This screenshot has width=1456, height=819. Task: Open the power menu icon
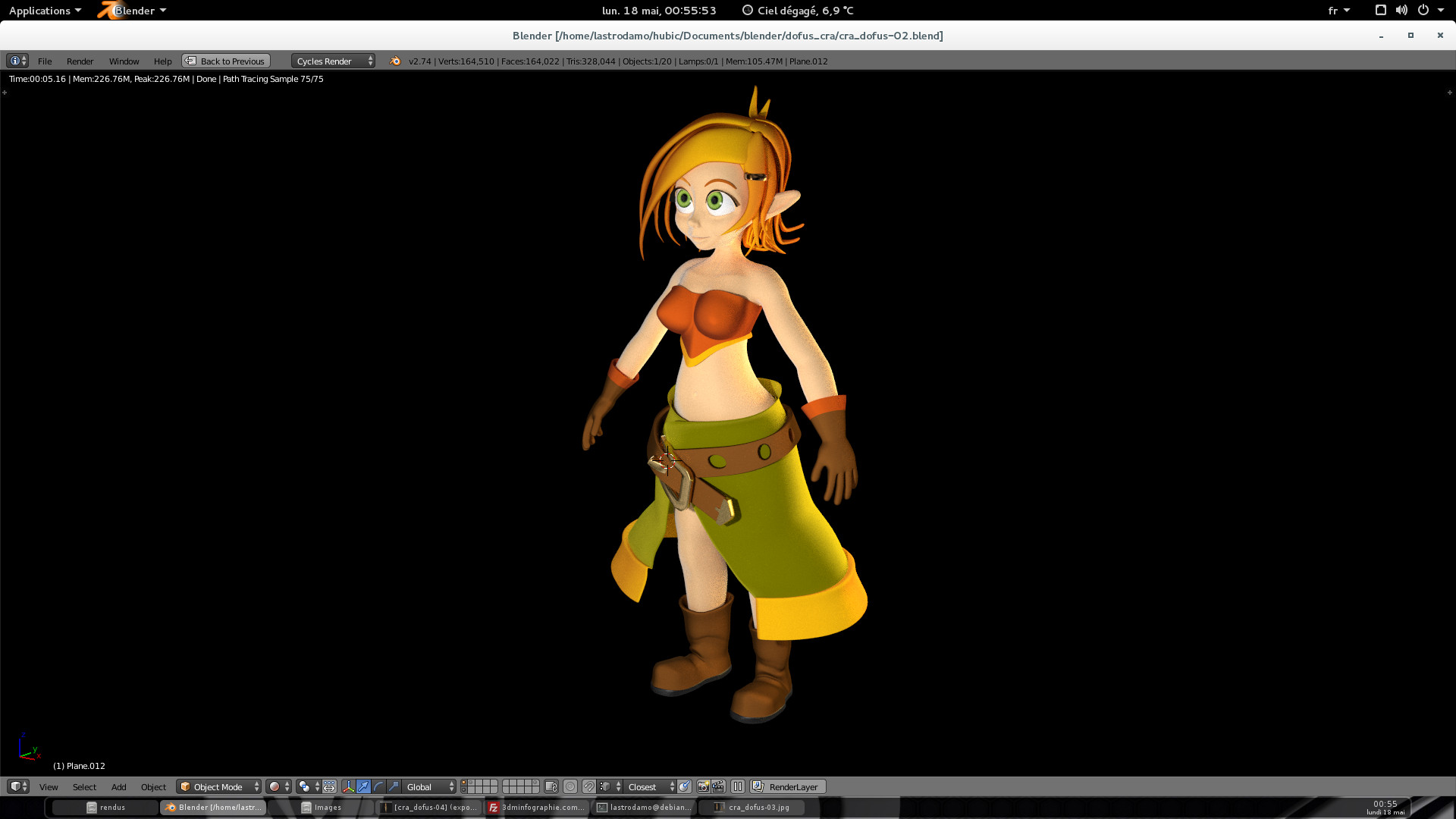coord(1423,11)
